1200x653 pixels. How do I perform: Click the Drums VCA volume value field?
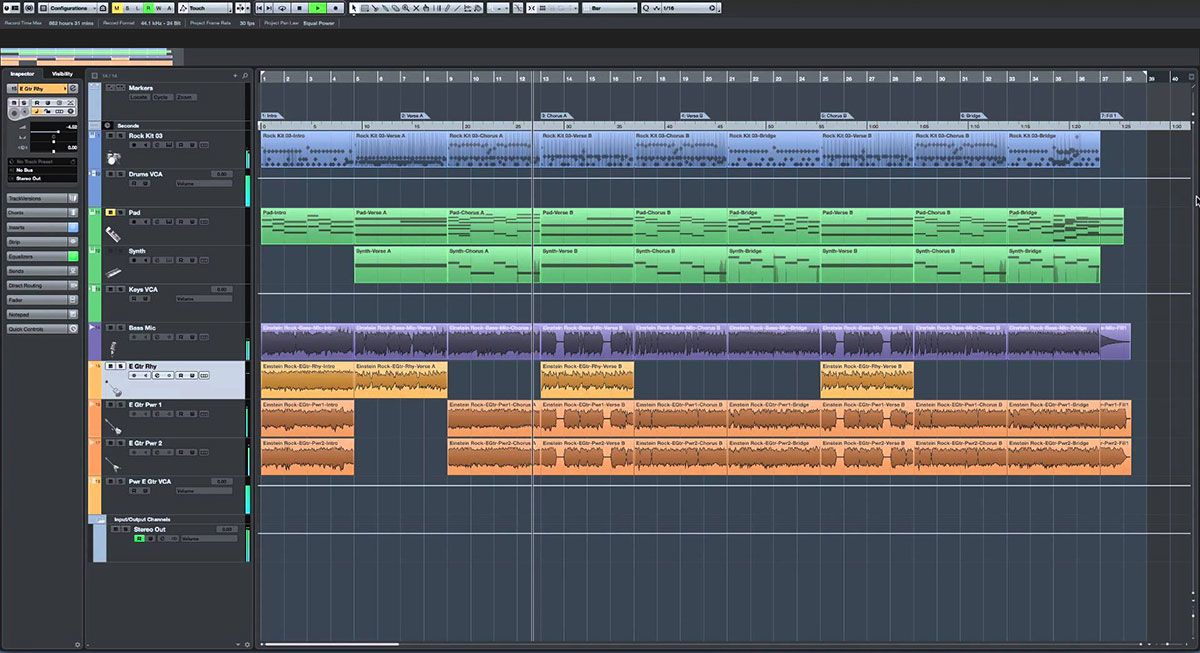click(x=221, y=174)
